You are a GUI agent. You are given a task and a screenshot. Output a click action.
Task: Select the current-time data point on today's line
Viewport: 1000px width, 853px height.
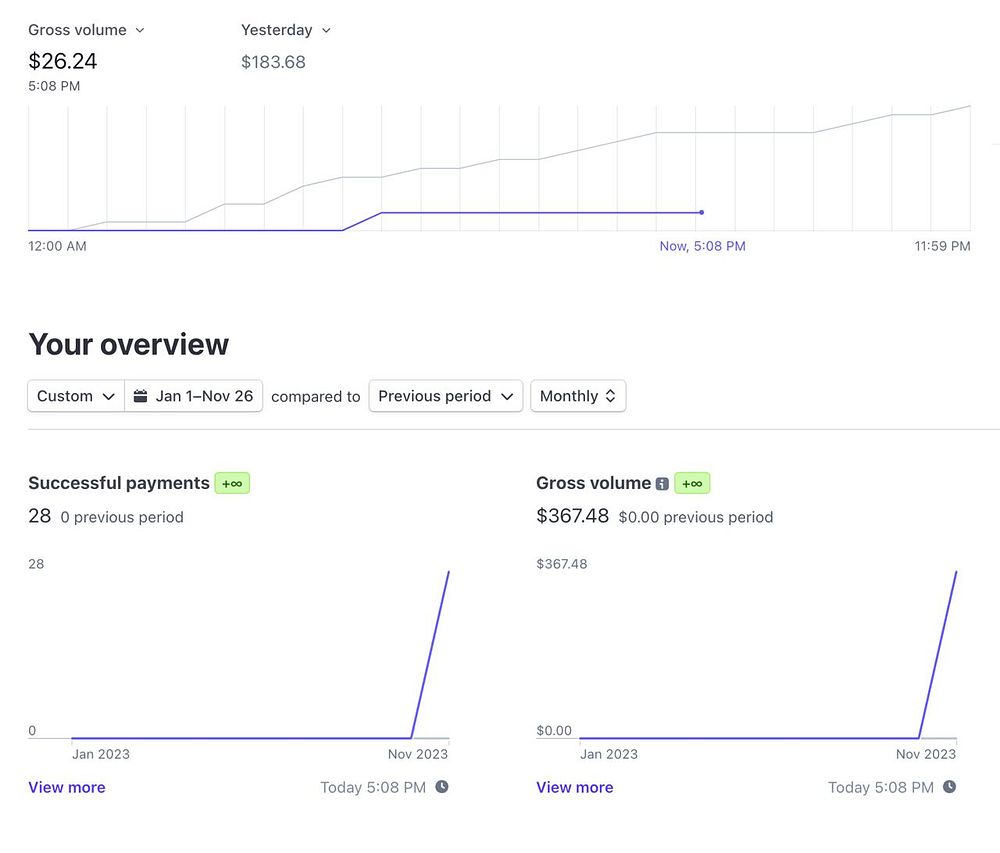[x=702, y=212]
